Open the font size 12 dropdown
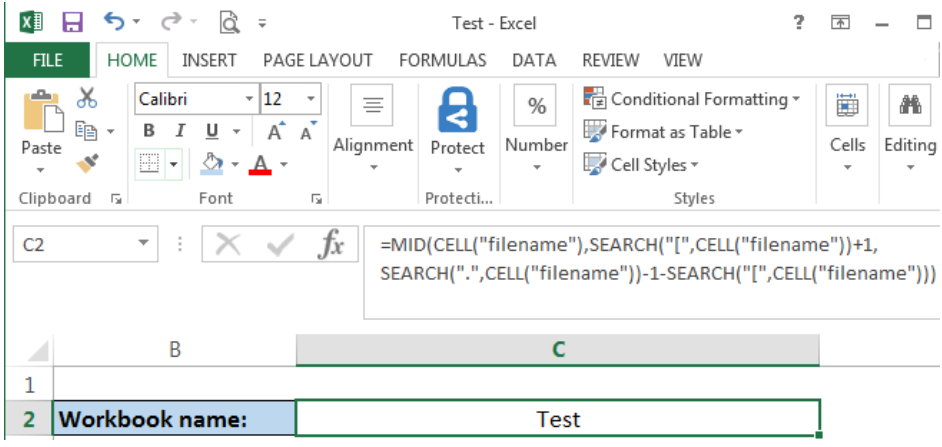The image size is (942, 447). coord(311,99)
